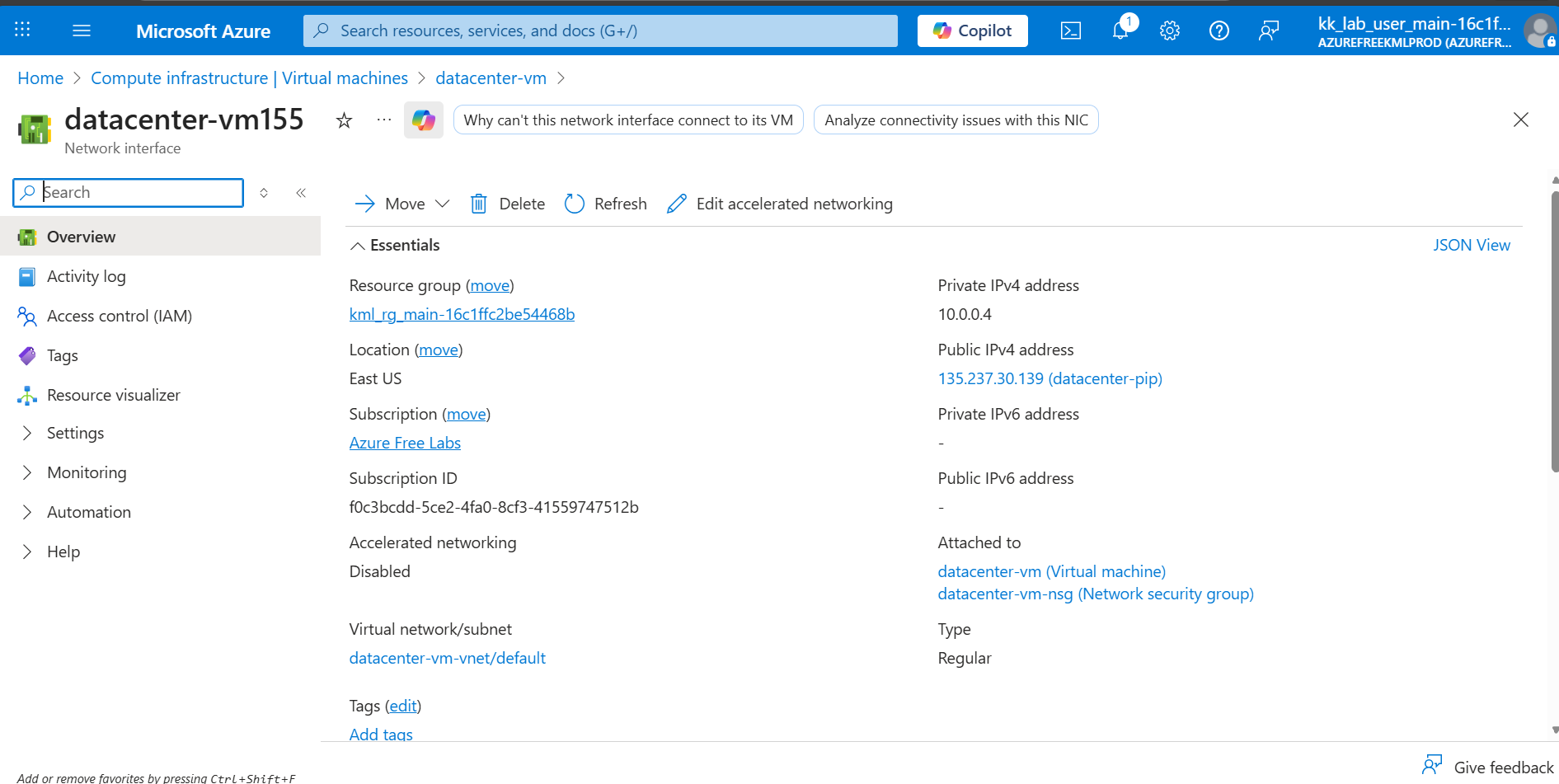Open datacenter-vm breadcrumb link
Screen dimensions: 1559x784
click(x=491, y=78)
